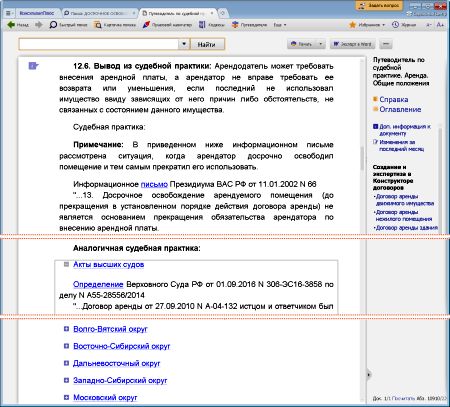Collapse the Акты высших судов section

click(x=66, y=264)
